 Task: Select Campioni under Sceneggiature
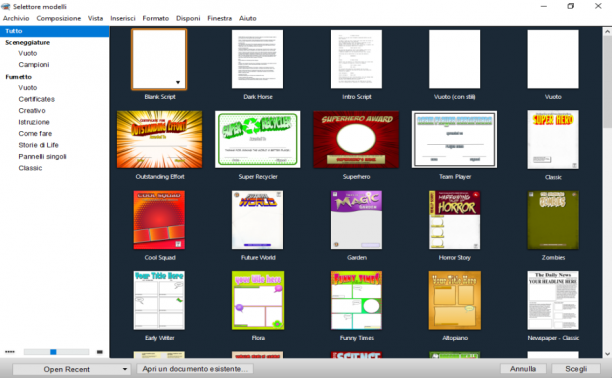point(34,64)
